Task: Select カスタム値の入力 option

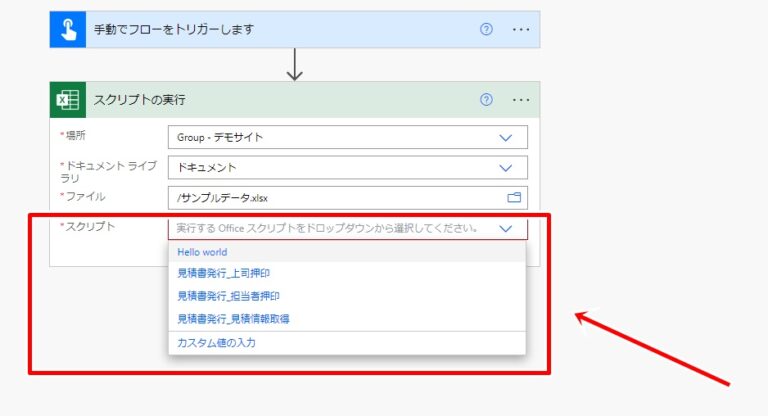Action: click(347, 343)
